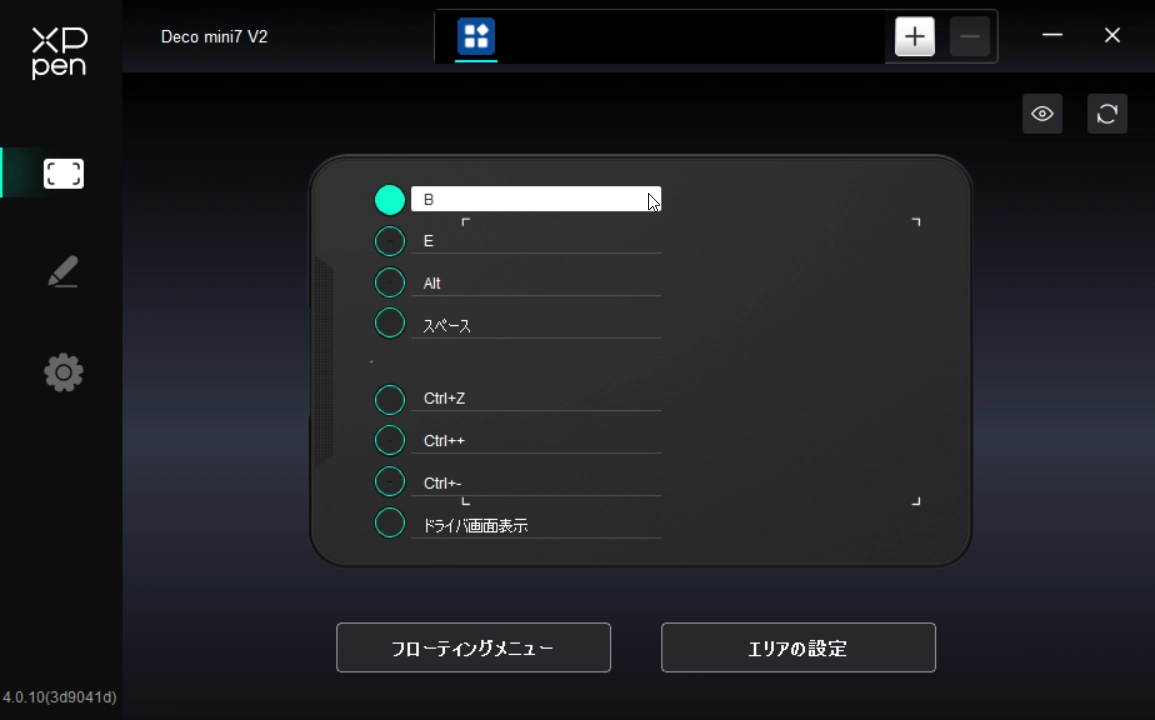The image size is (1155, 720).
Task: Click the Alt key assignment field
Action: (x=536, y=282)
